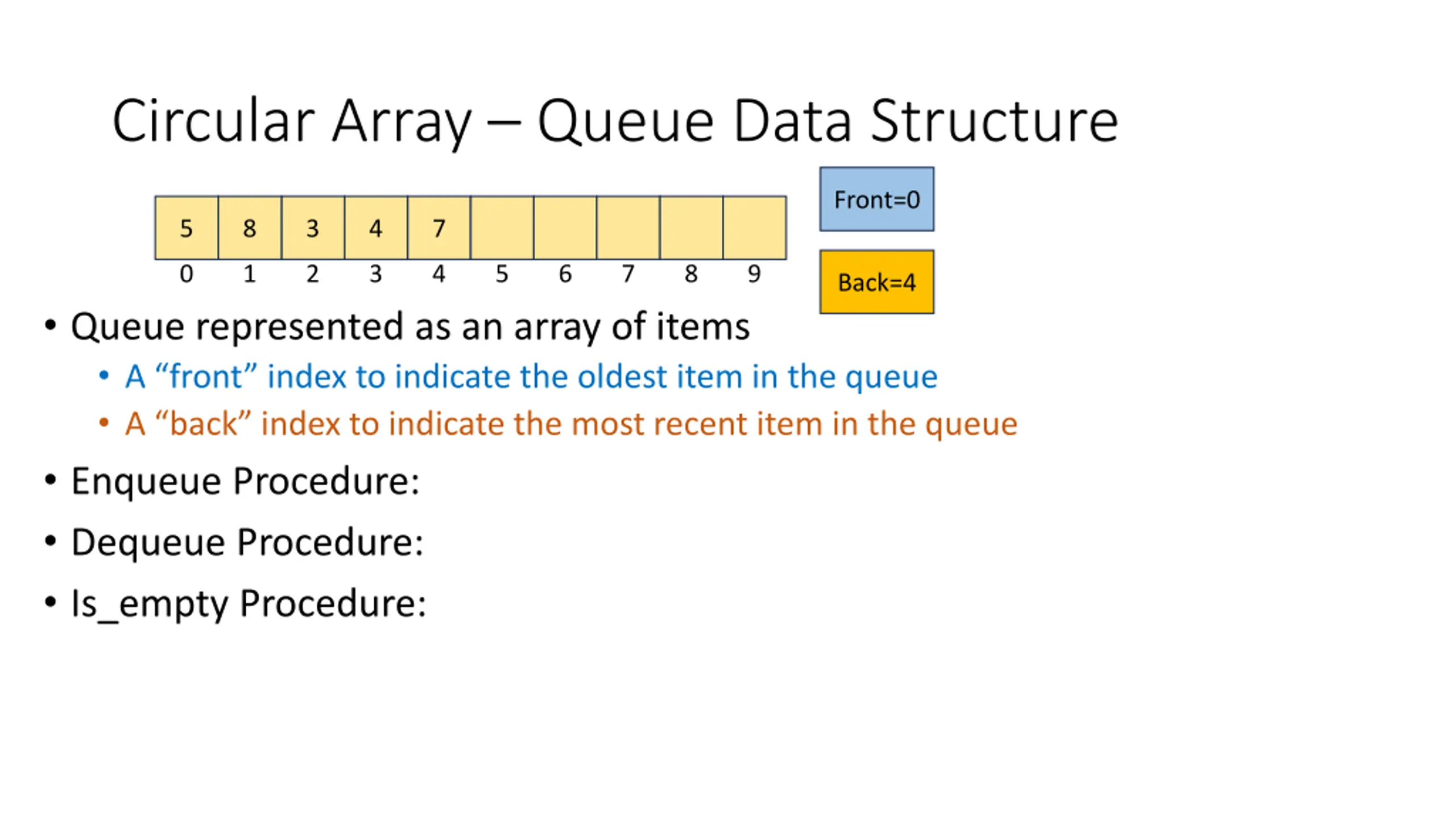Click the empty array cell above index 5
Viewport: 1456px width, 819px height.
tap(502, 228)
